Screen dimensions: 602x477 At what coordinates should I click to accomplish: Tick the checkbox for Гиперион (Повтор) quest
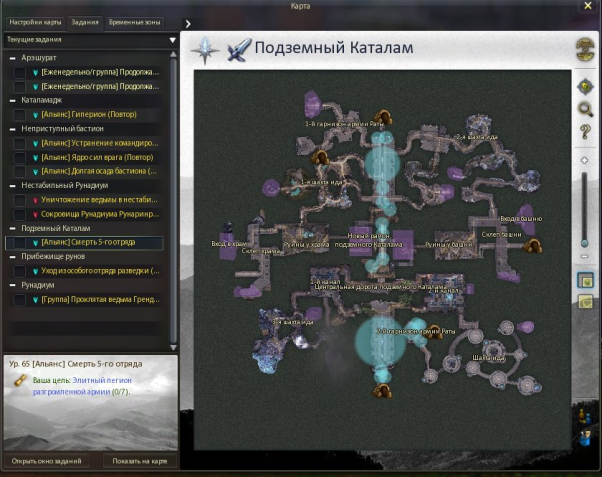[19, 115]
